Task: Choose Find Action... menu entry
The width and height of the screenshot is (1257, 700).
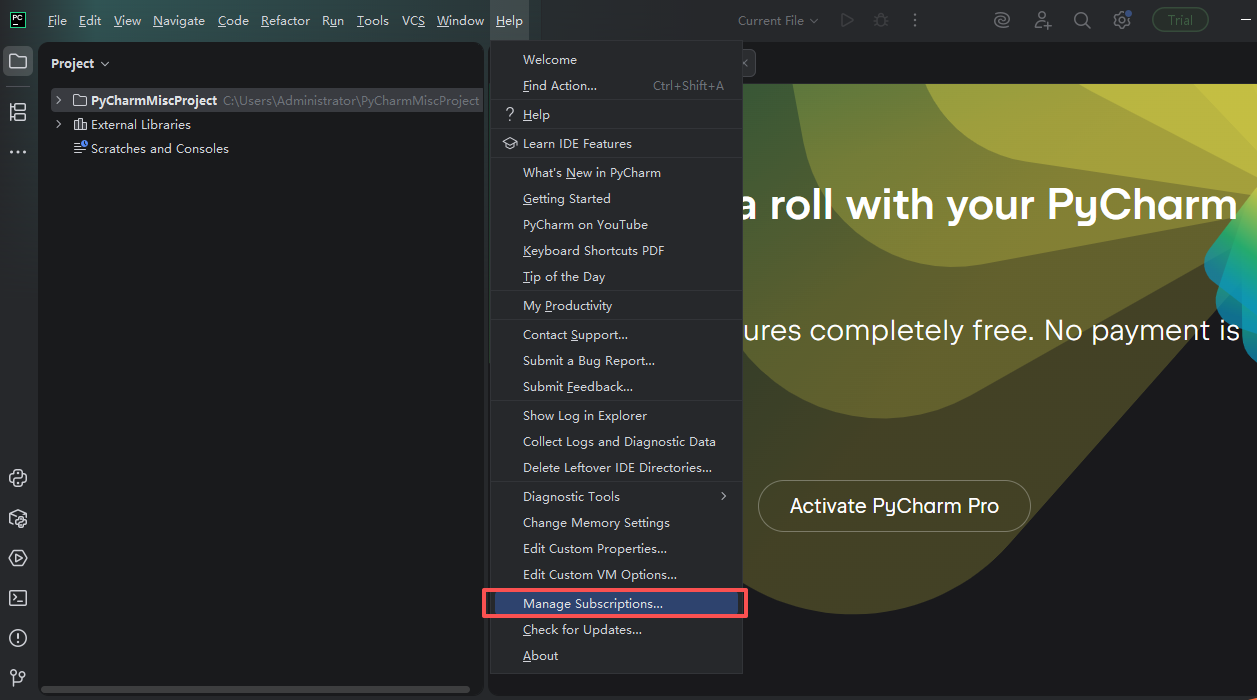Action: click(616, 86)
